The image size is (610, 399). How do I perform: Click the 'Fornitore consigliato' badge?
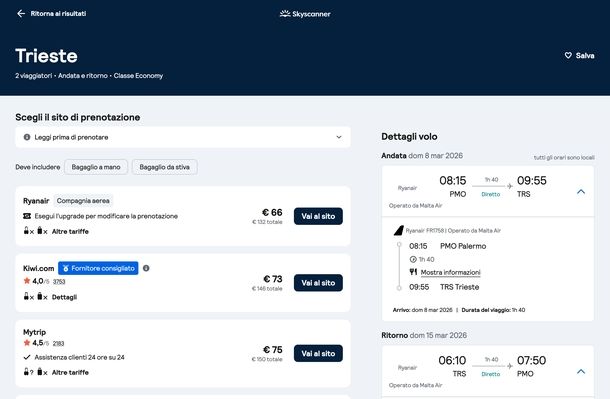[98, 268]
